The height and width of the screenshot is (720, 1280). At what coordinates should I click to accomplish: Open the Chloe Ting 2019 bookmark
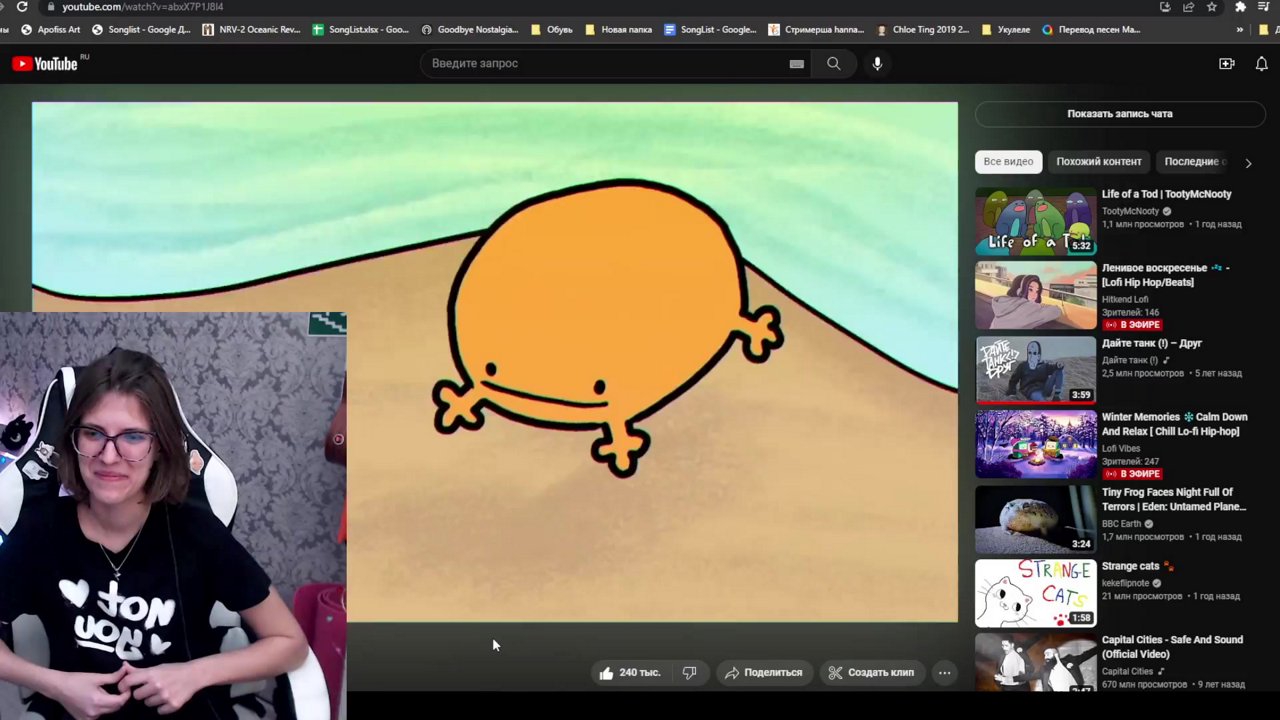[x=922, y=29]
